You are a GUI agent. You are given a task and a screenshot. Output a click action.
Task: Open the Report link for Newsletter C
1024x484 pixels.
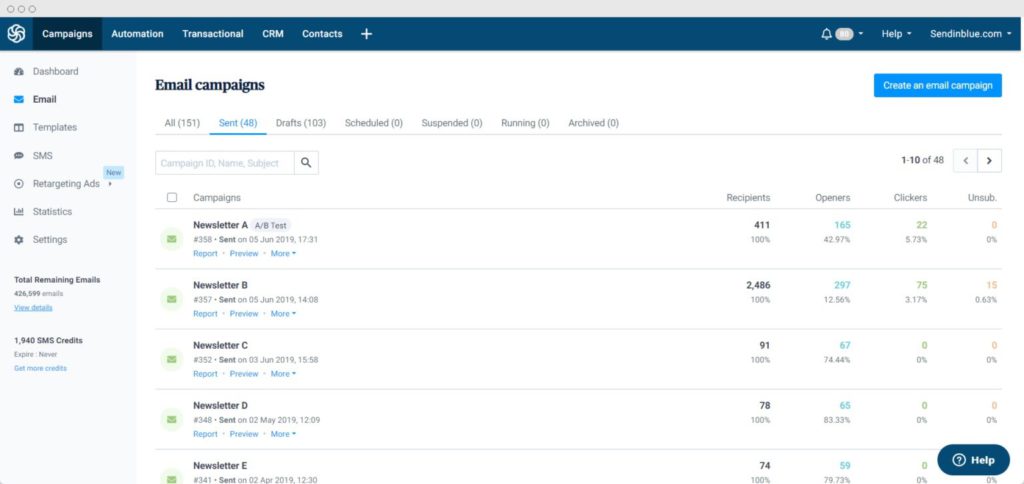(205, 374)
